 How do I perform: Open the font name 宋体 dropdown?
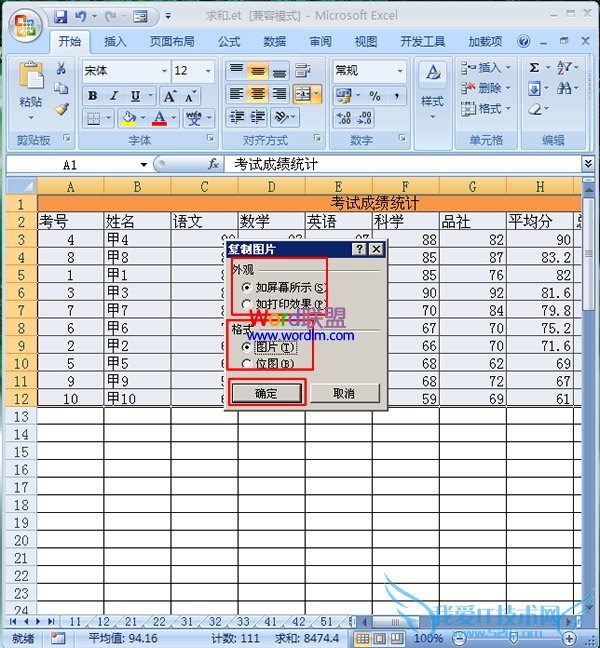point(164,71)
